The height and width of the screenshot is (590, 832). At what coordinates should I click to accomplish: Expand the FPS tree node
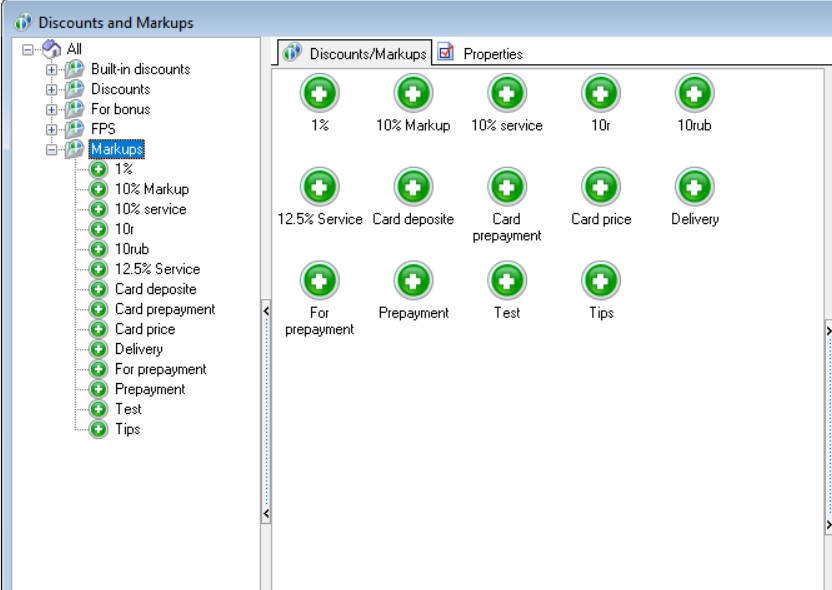52,130
